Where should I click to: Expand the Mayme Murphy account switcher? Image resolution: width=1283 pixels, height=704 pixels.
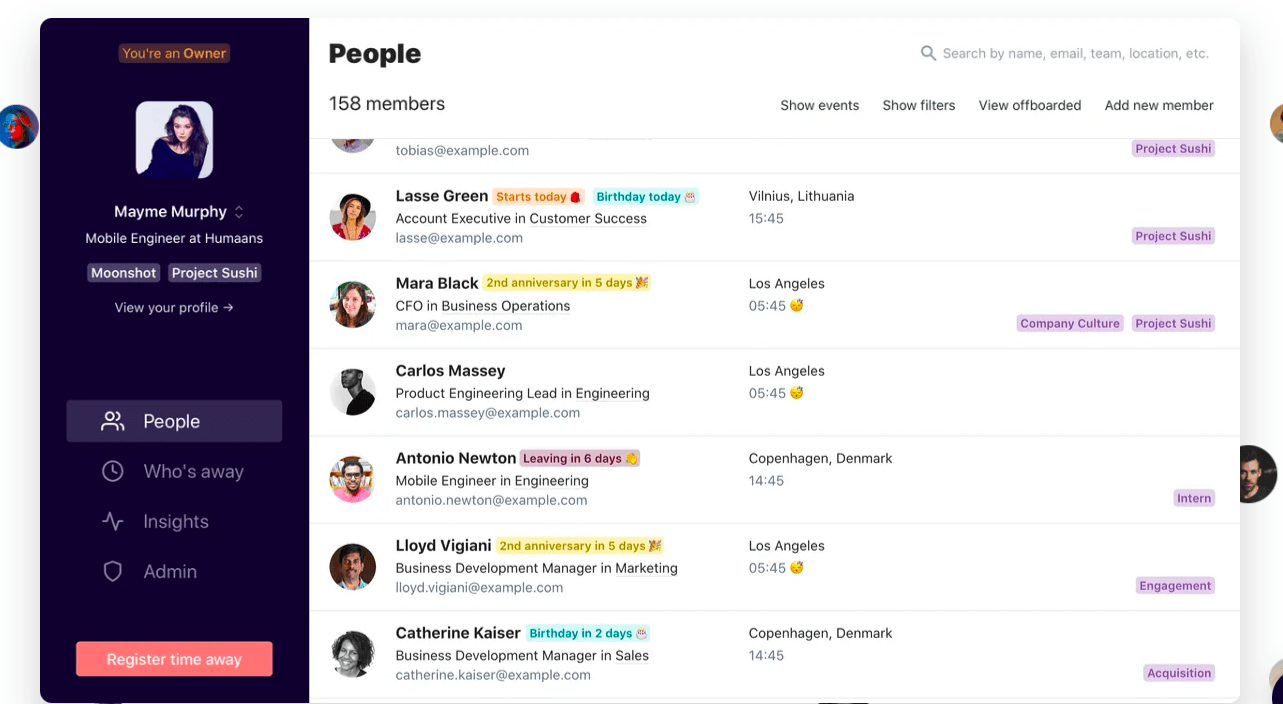pyautogui.click(x=239, y=212)
